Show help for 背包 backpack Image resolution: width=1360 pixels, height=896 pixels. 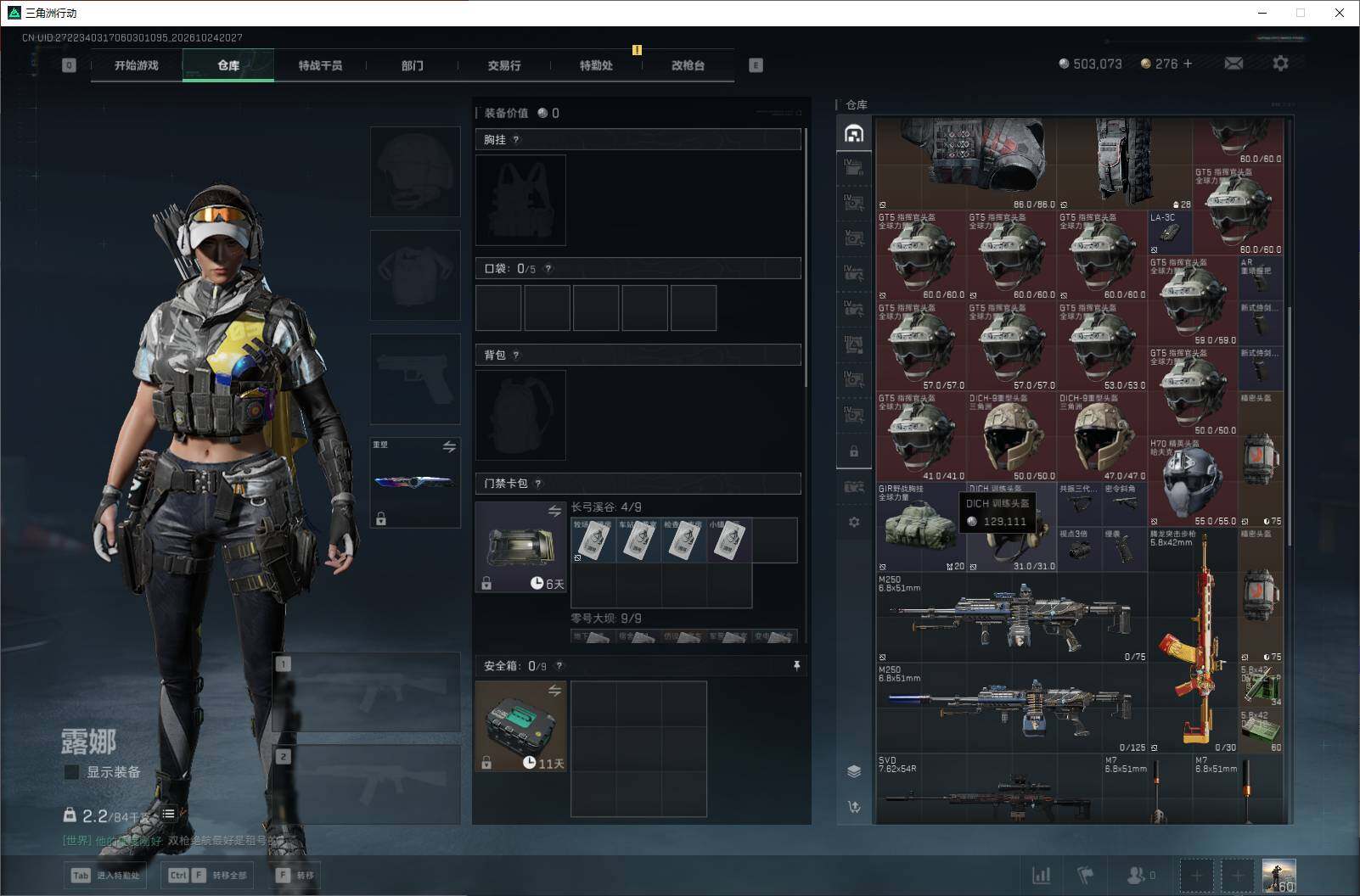[516, 356]
